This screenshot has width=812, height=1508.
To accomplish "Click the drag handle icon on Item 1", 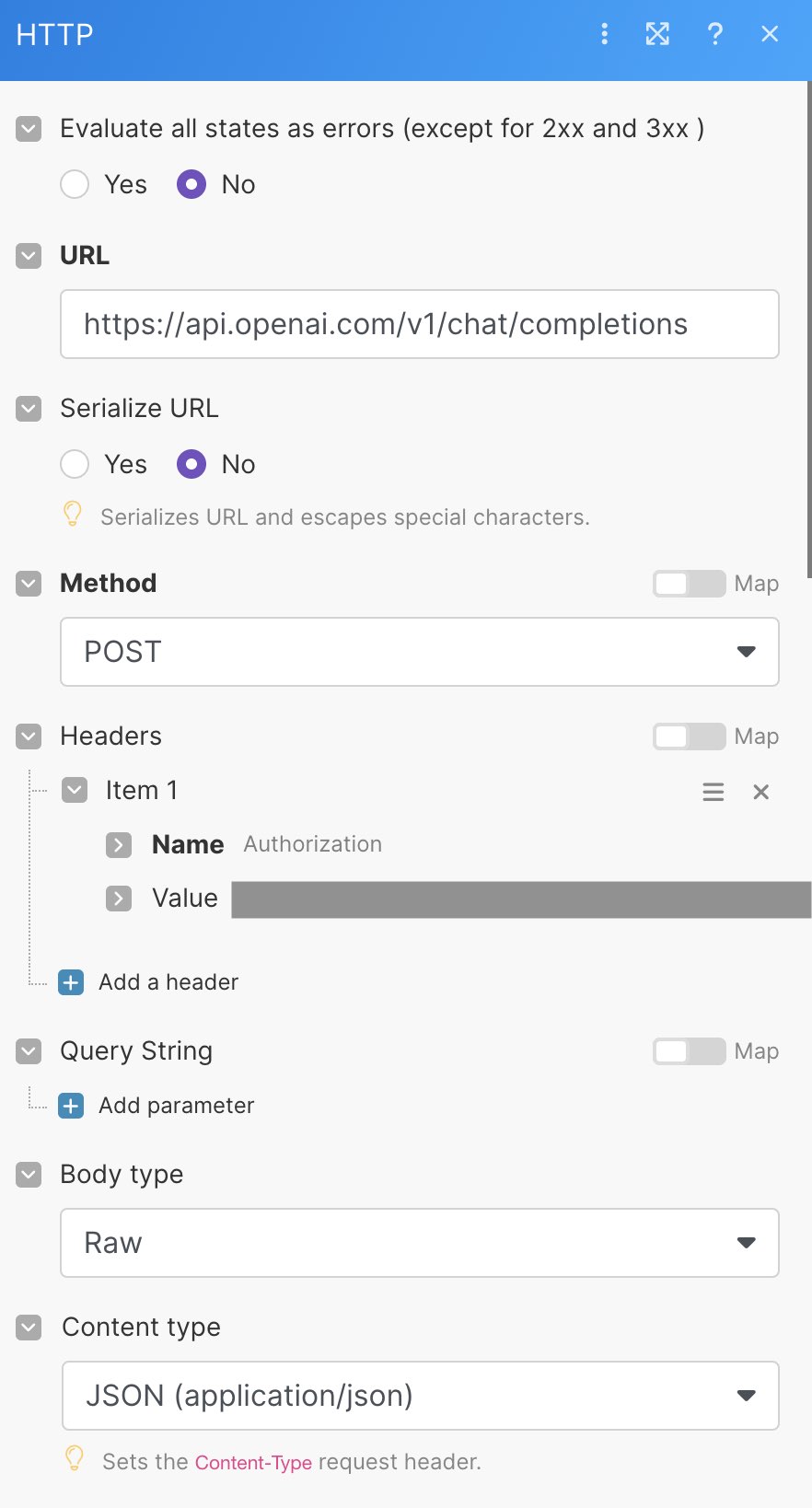I will (x=713, y=792).
